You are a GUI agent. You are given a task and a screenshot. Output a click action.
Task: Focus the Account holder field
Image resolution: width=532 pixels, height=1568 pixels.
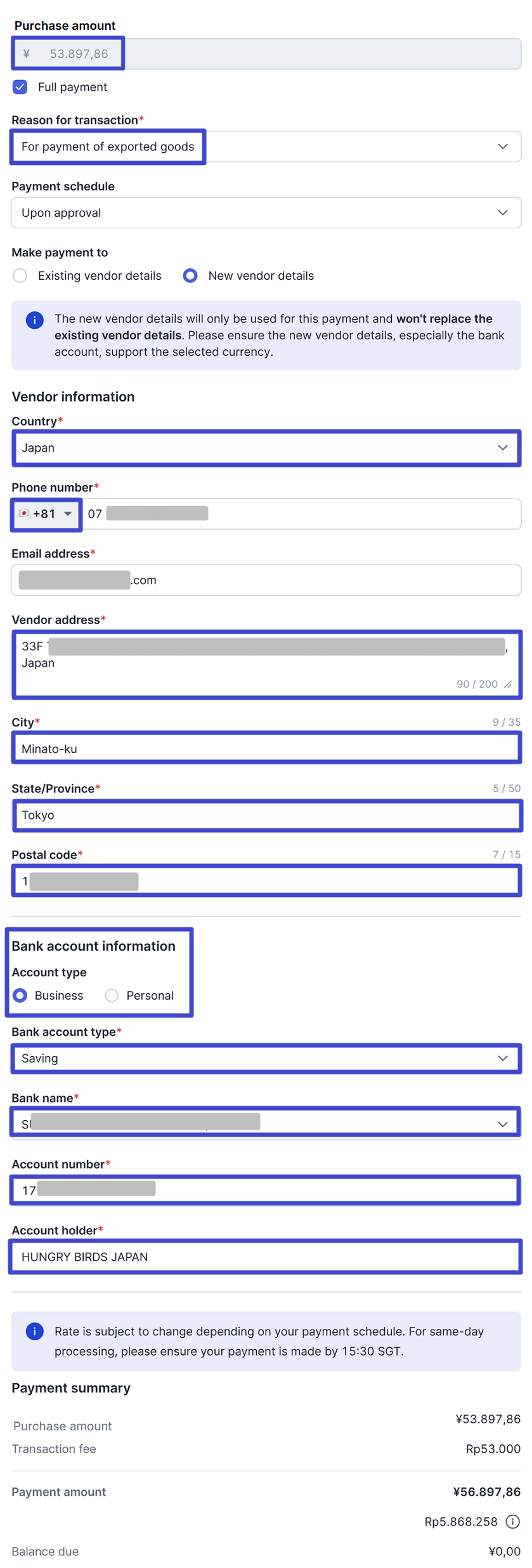[266, 1257]
